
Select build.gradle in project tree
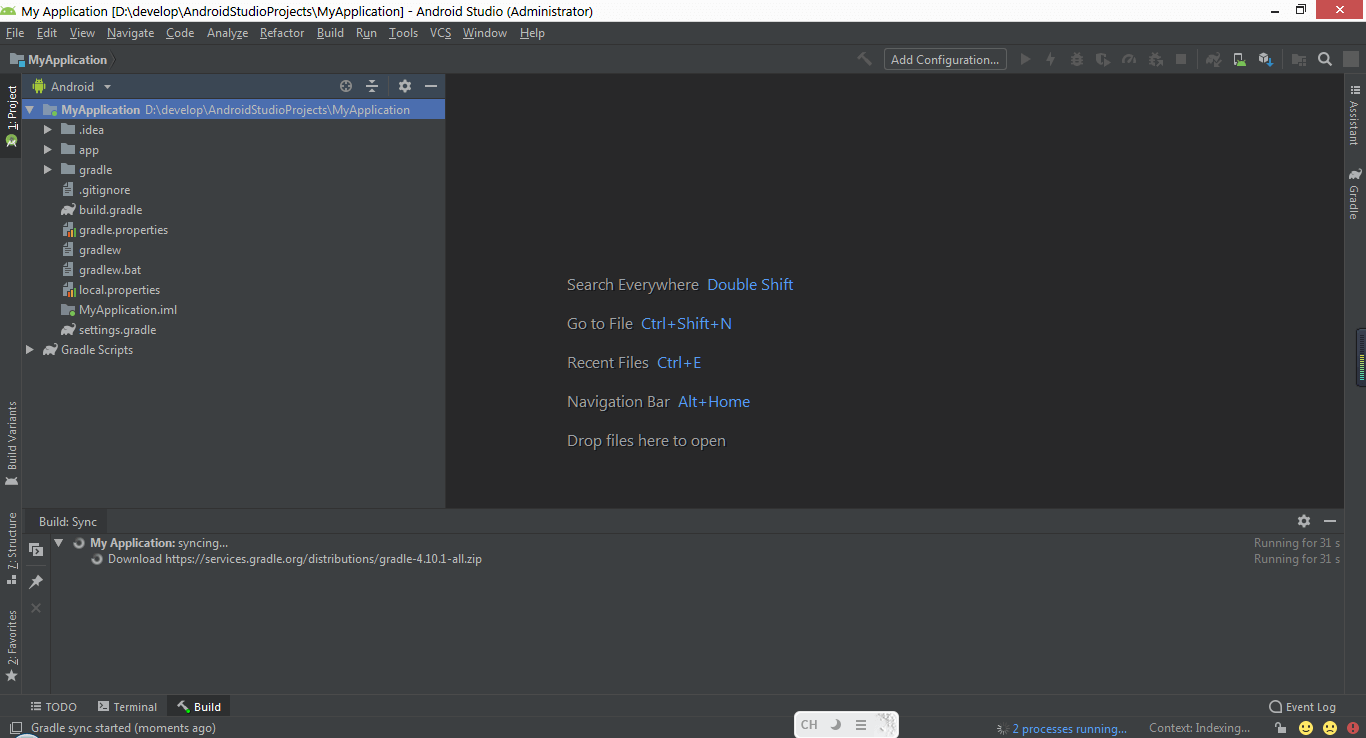point(110,210)
